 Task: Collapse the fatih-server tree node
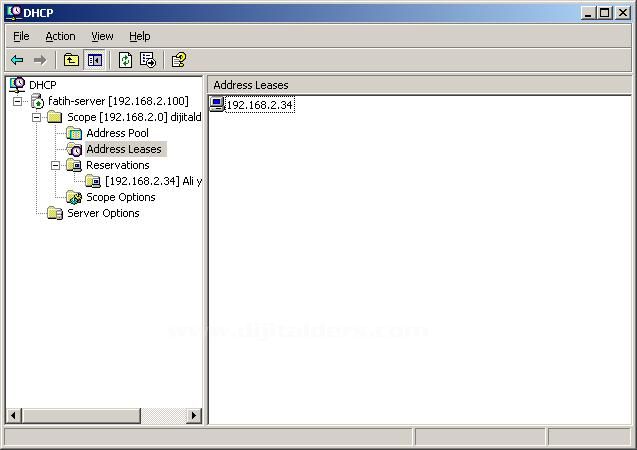pyautogui.click(x=18, y=101)
